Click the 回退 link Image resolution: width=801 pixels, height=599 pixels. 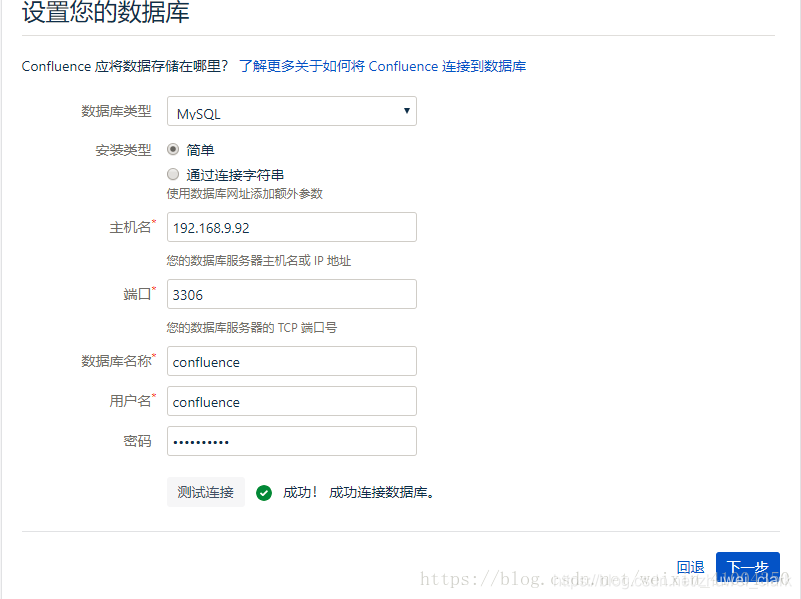tap(691, 567)
